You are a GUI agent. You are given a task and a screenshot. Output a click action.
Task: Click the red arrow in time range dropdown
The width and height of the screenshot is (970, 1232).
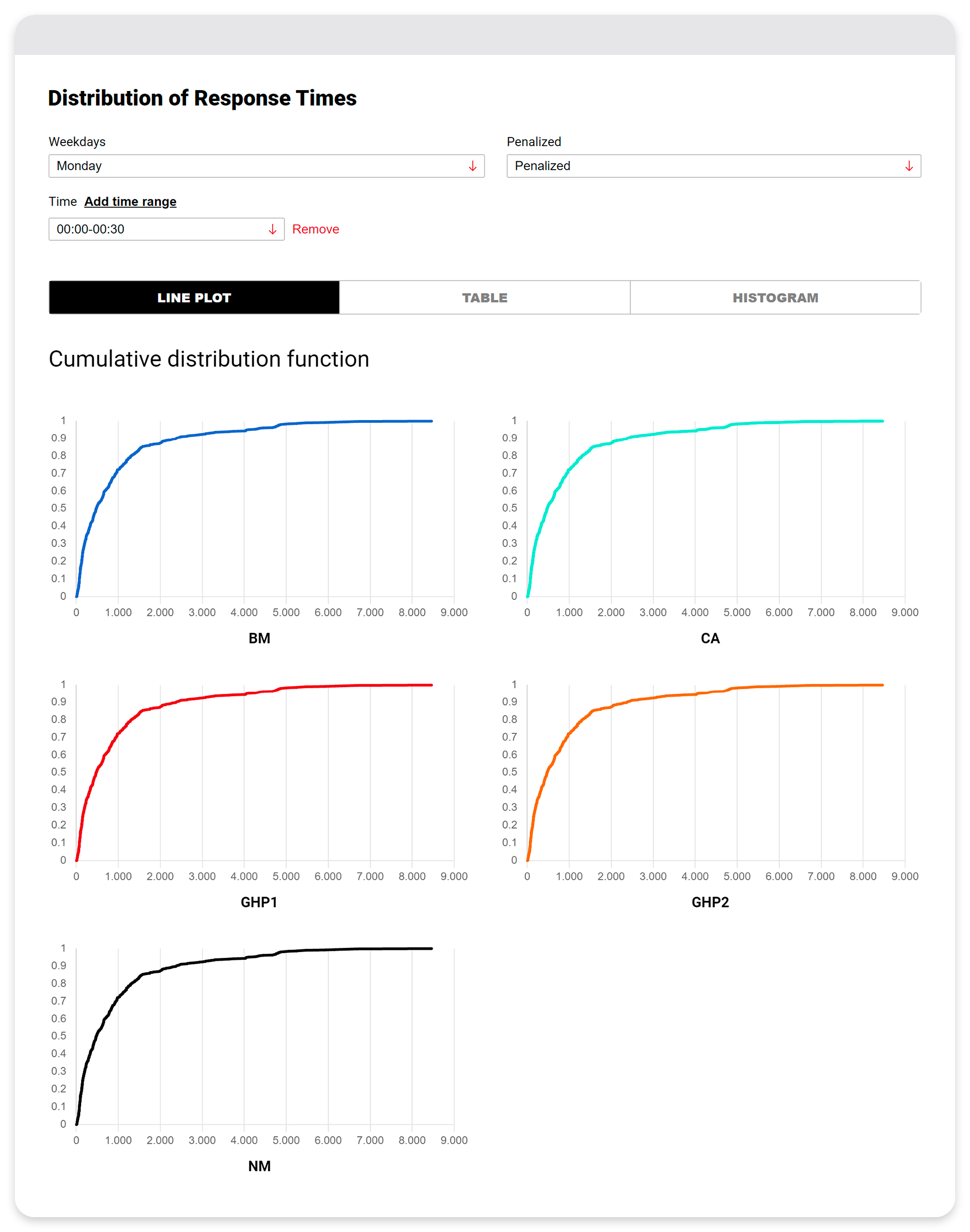[272, 229]
